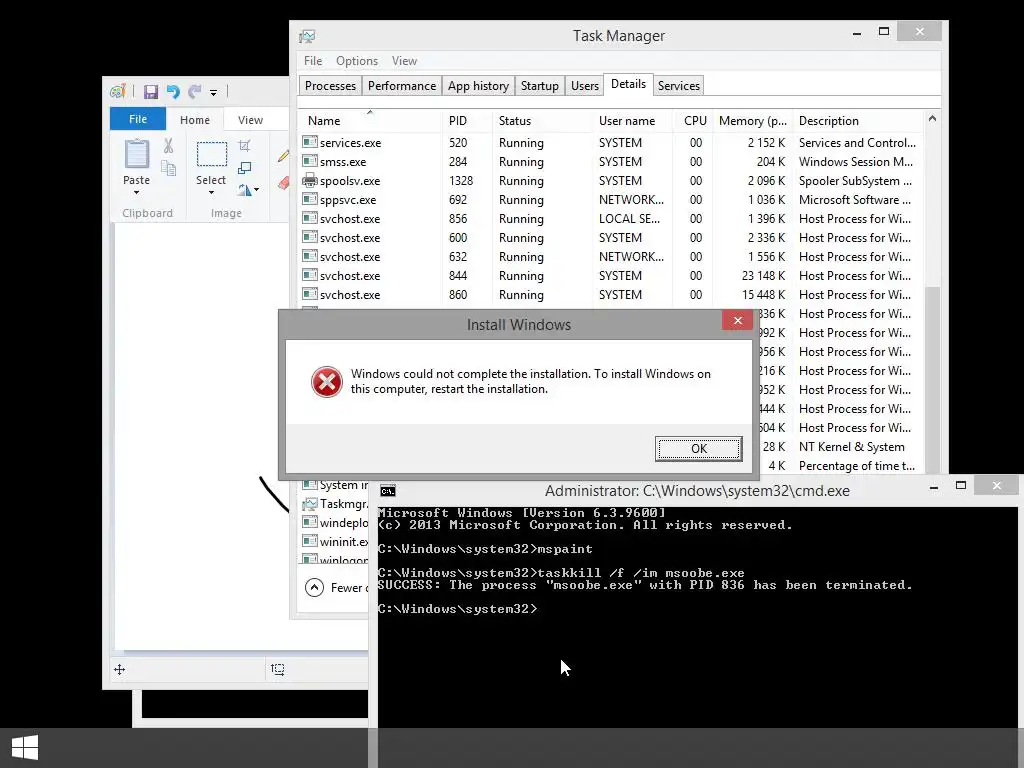The height and width of the screenshot is (768, 1024).
Task: Select the smss.exe process row
Action: coord(611,161)
